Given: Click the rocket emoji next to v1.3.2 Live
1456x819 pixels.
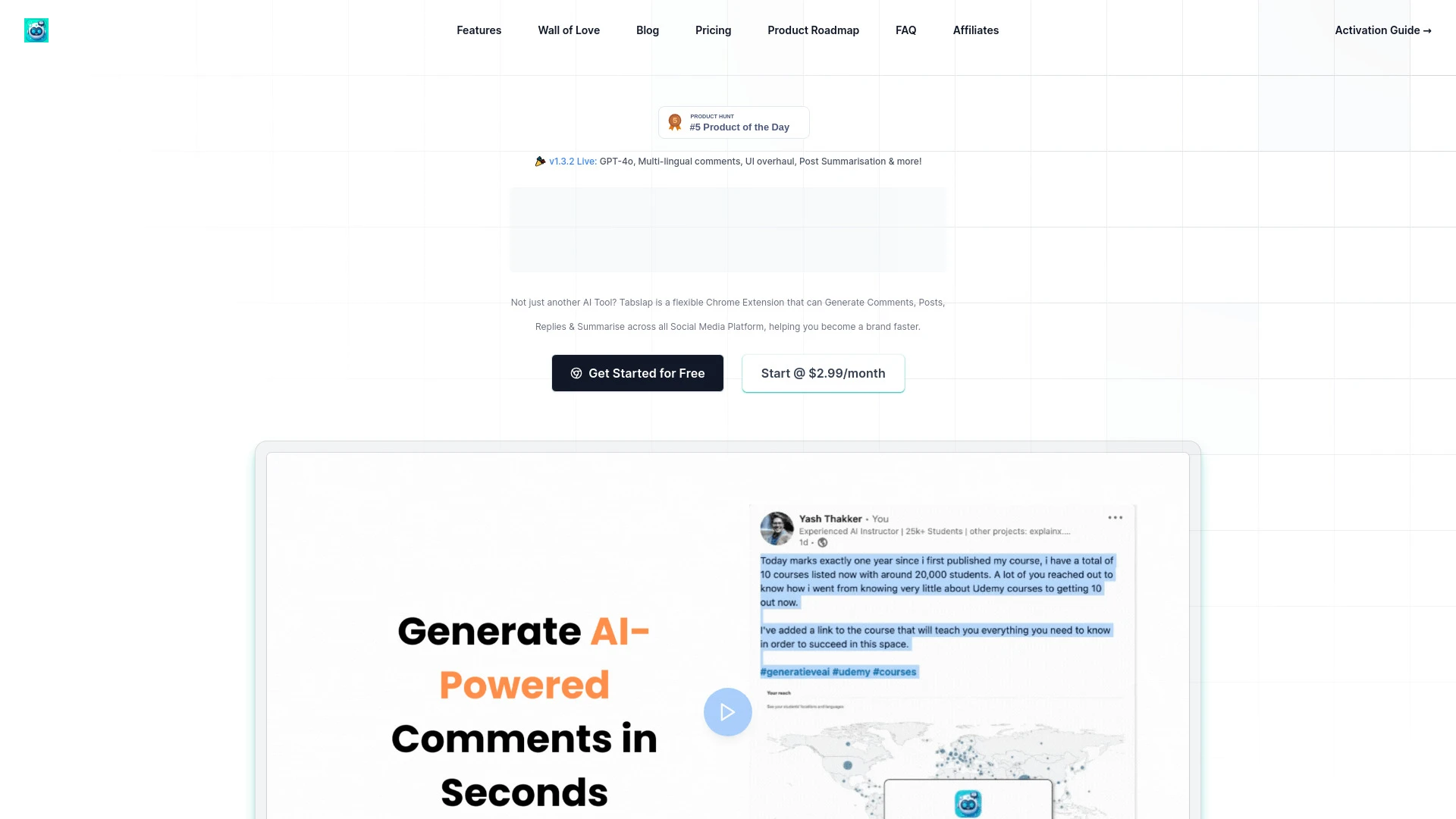Looking at the screenshot, I should click(x=539, y=161).
